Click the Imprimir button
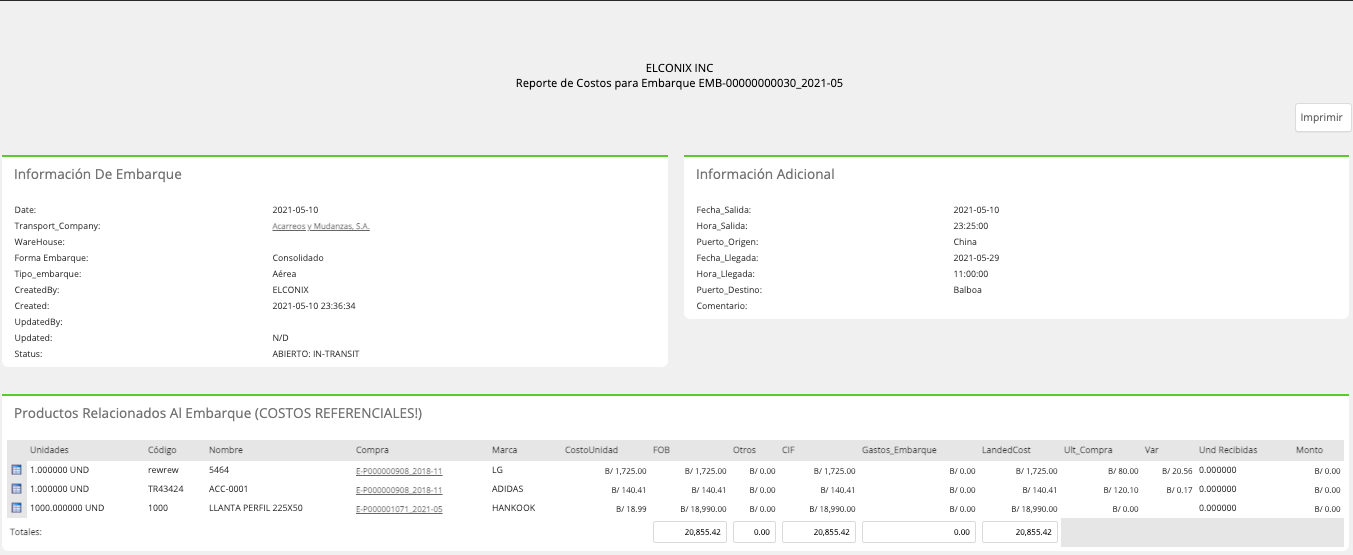Screen dimensions: 1353x555 pyautogui.click(x=1323, y=117)
